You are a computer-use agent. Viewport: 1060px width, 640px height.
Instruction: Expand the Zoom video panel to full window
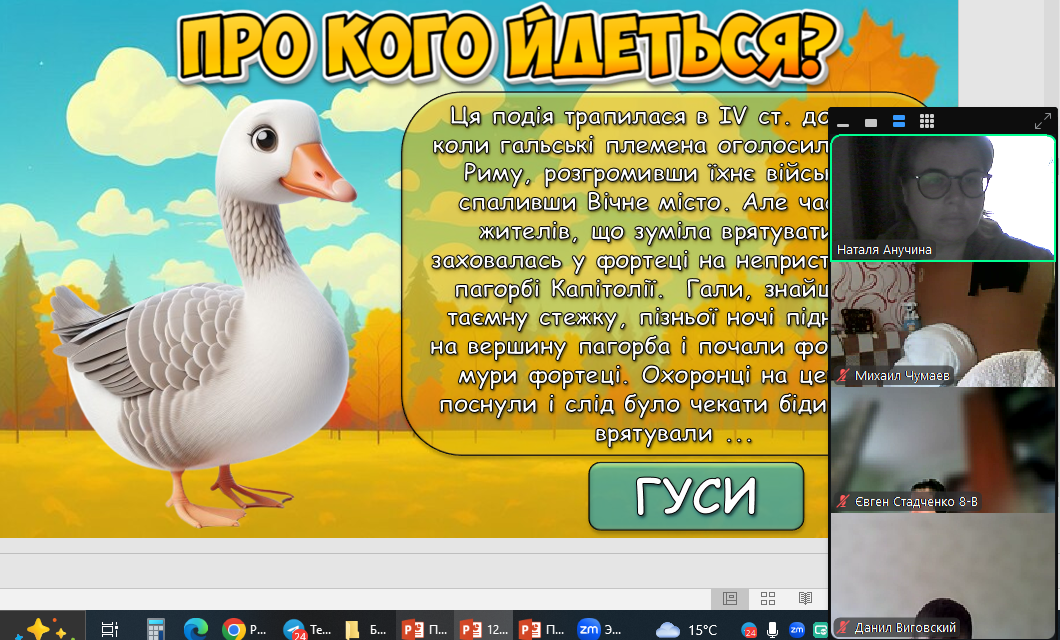coord(1042,121)
